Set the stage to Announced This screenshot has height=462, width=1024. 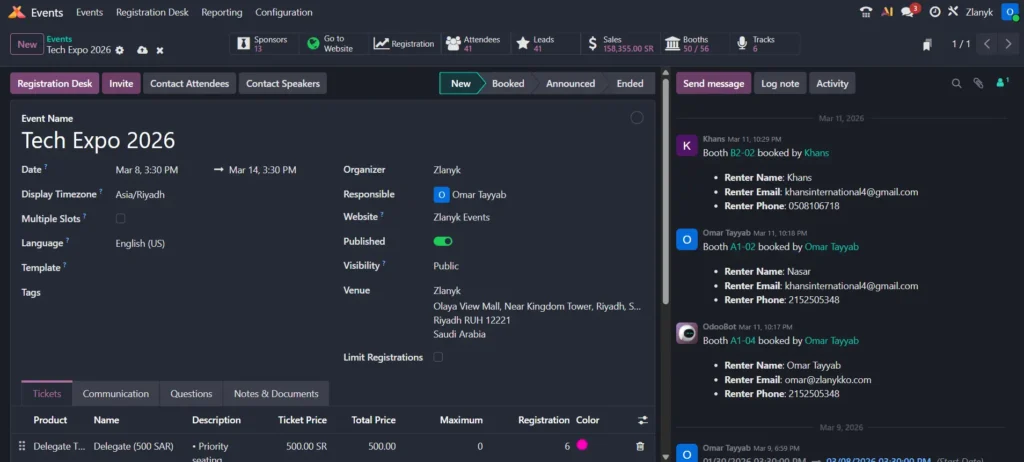pos(570,84)
